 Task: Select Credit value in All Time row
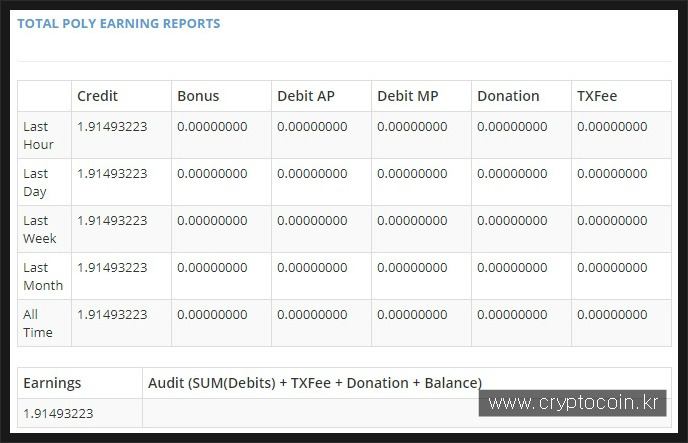[112, 314]
